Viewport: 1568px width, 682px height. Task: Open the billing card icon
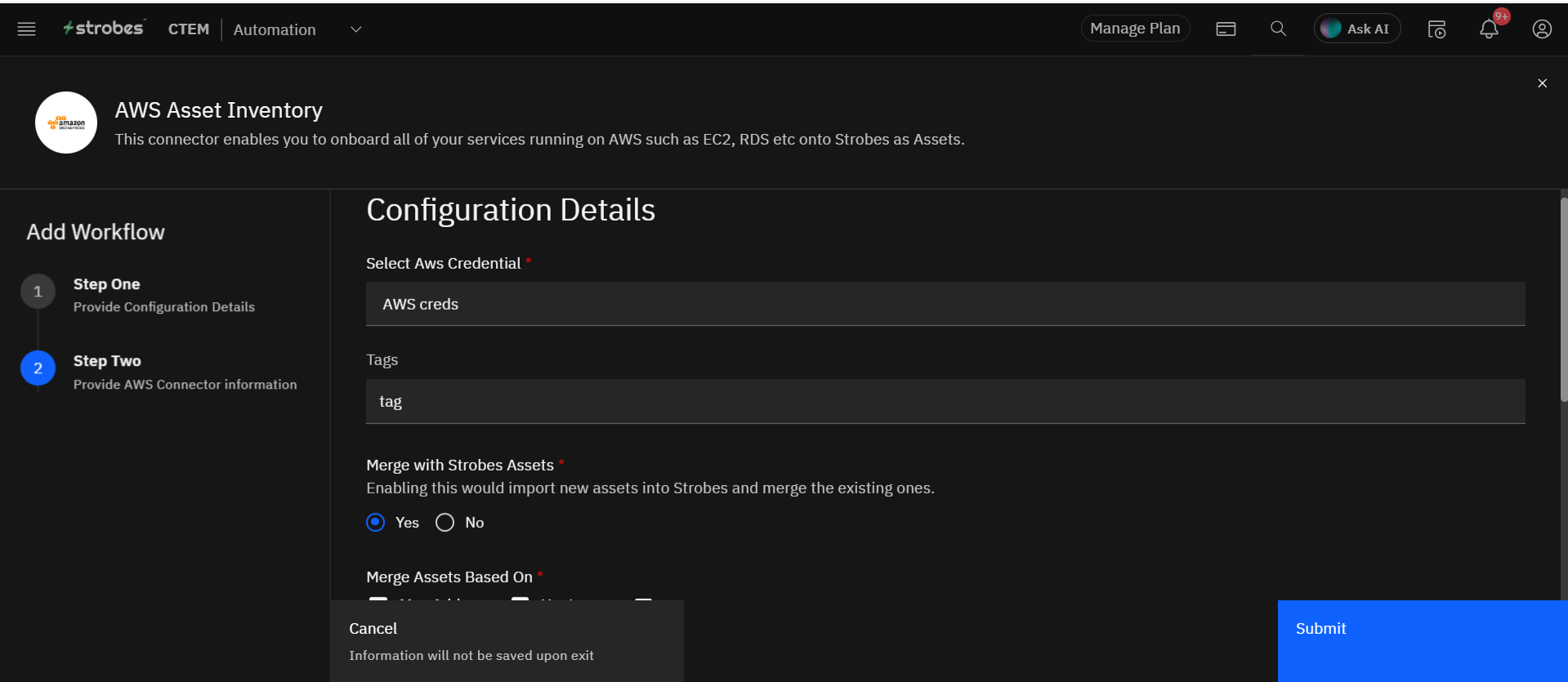tap(1226, 29)
